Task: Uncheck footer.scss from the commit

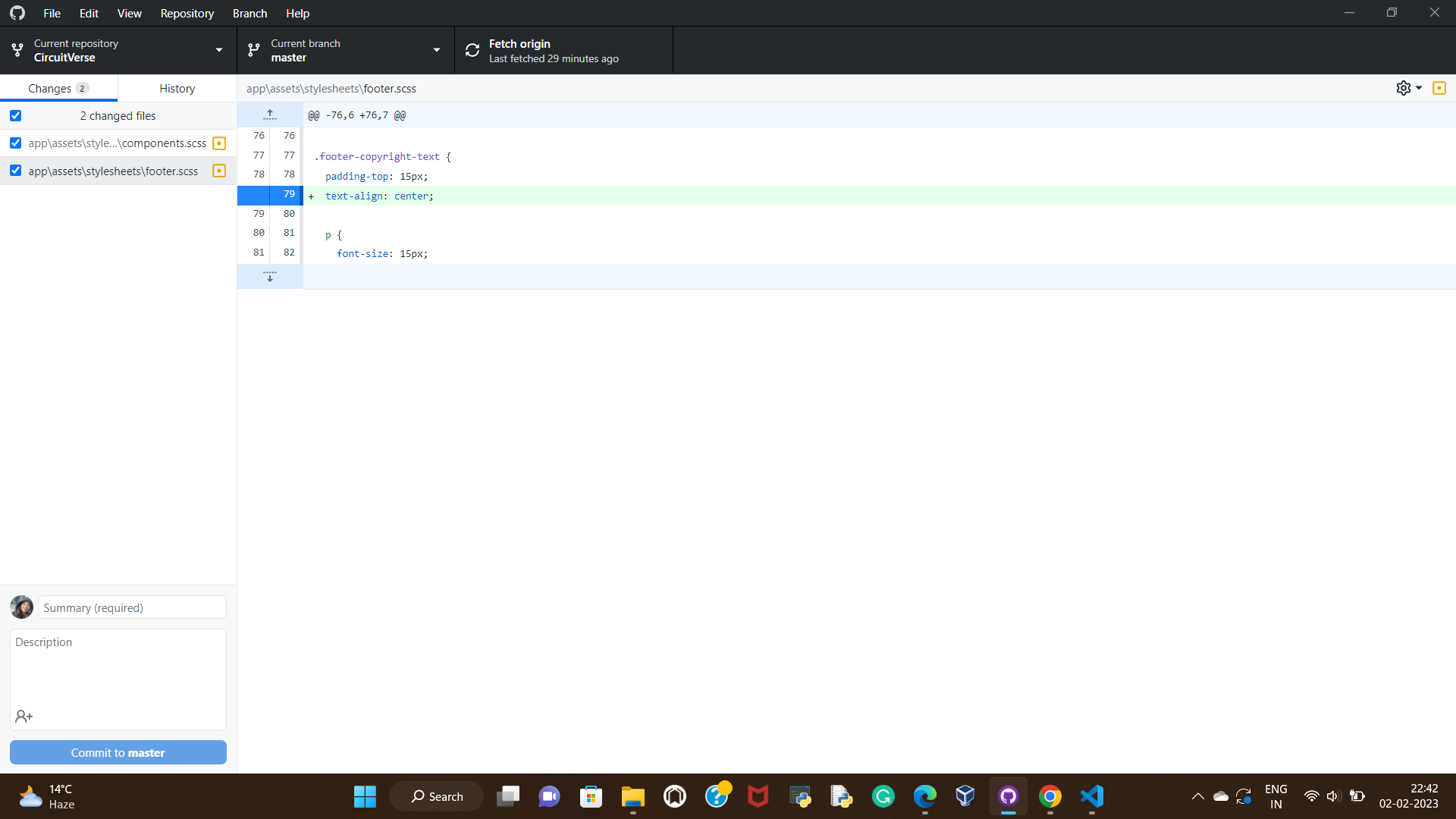Action: [x=15, y=171]
